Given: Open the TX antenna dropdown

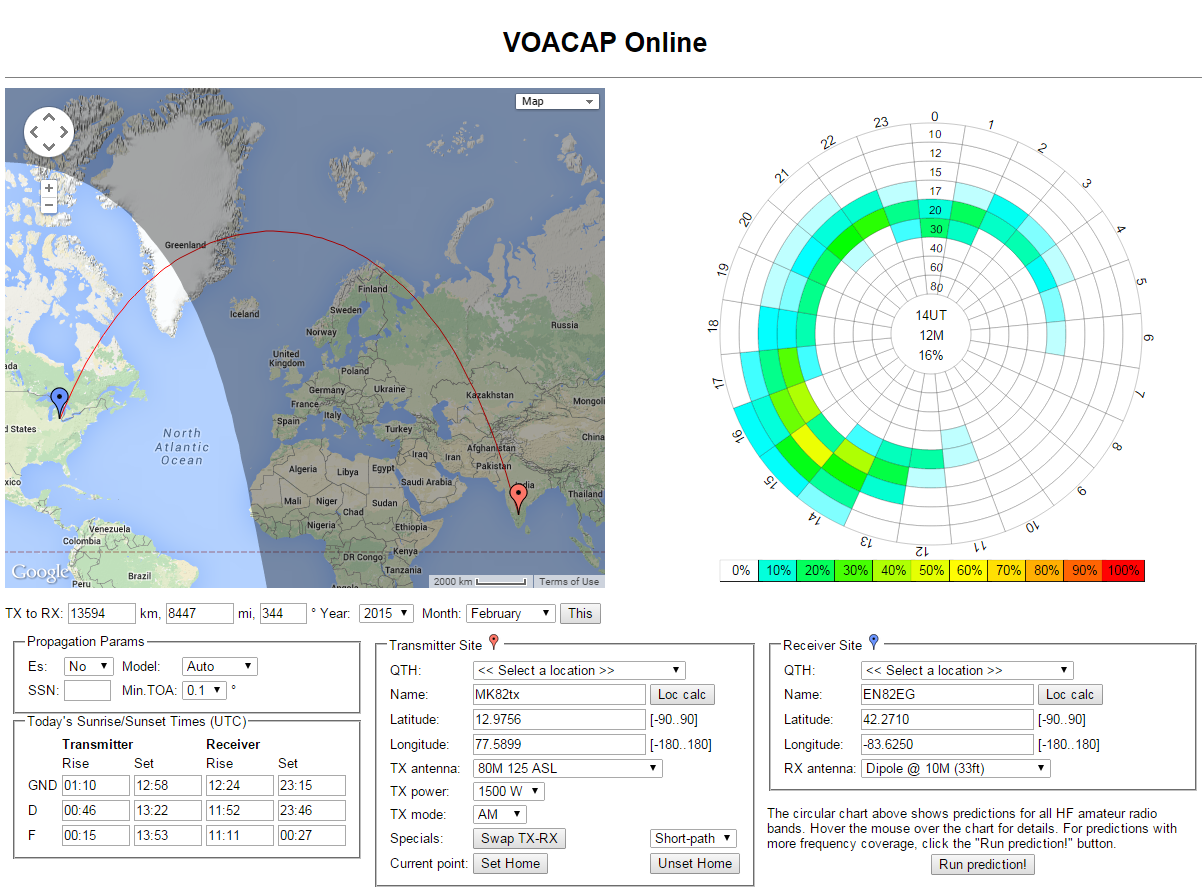Looking at the screenshot, I should 567,768.
